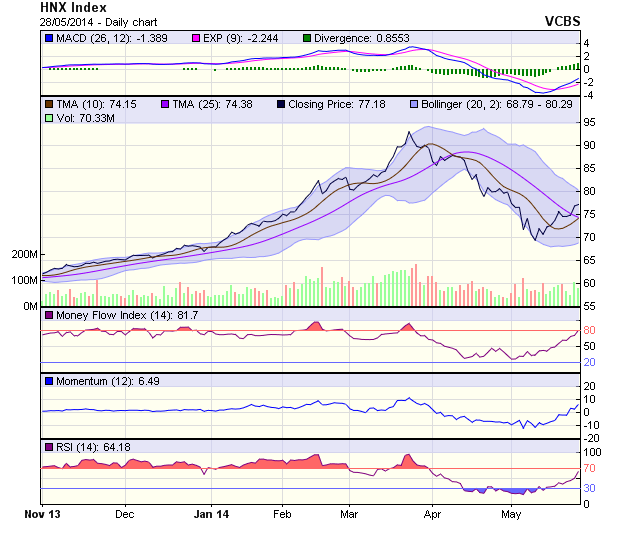Click the 95 price axis label
620x535 pixels.
[x=590, y=122]
